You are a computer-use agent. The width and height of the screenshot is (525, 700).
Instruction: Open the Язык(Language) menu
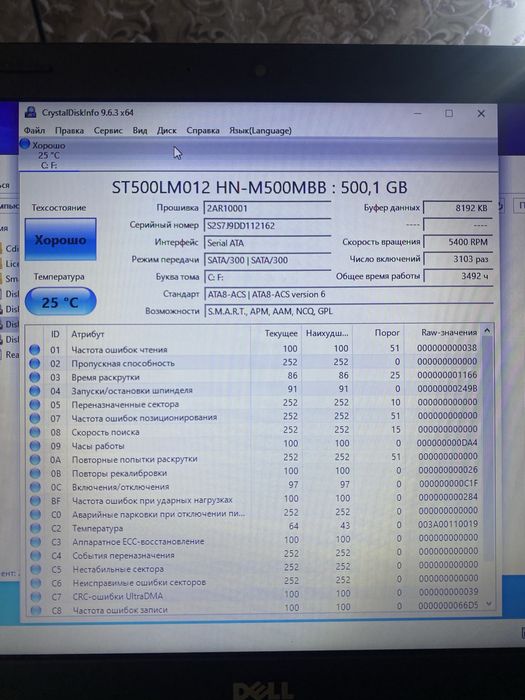tap(260, 130)
